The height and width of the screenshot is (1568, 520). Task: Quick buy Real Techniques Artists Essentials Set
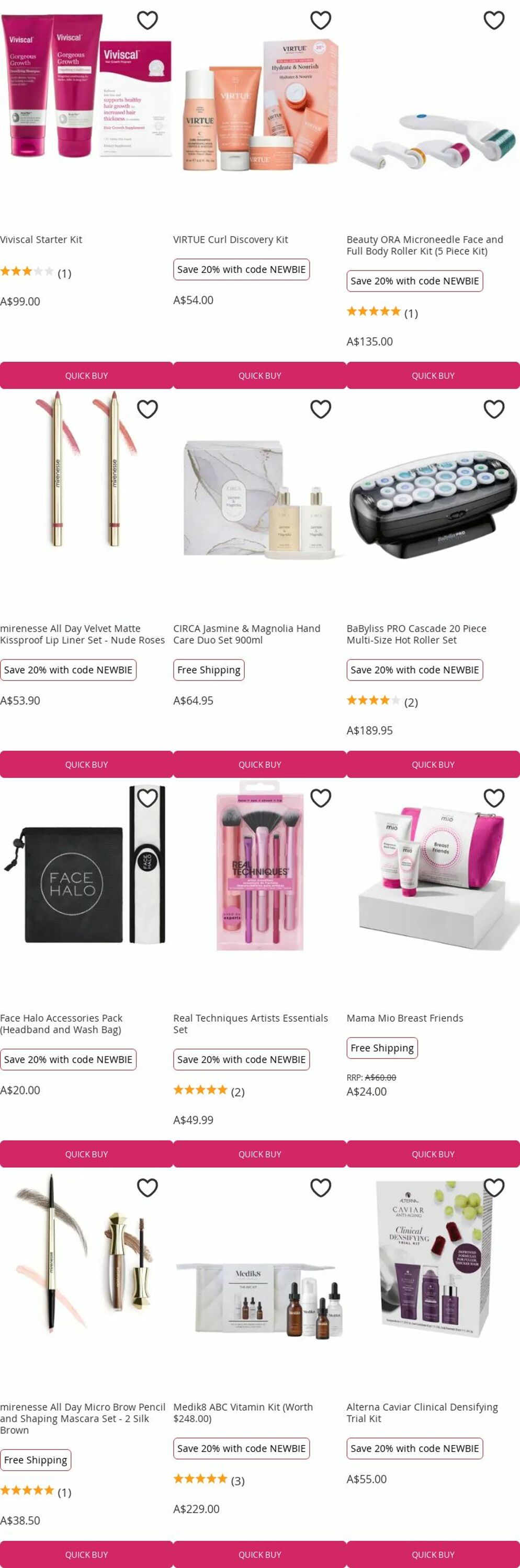tap(260, 1154)
